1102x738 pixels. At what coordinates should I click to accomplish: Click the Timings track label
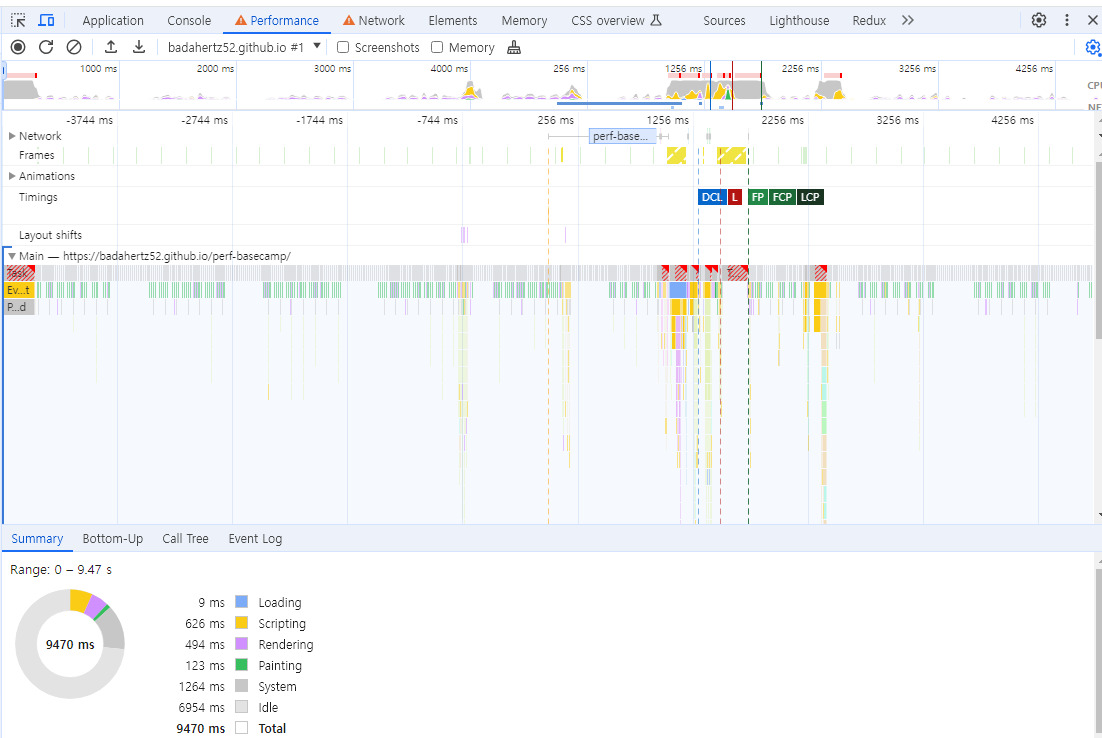point(38,197)
